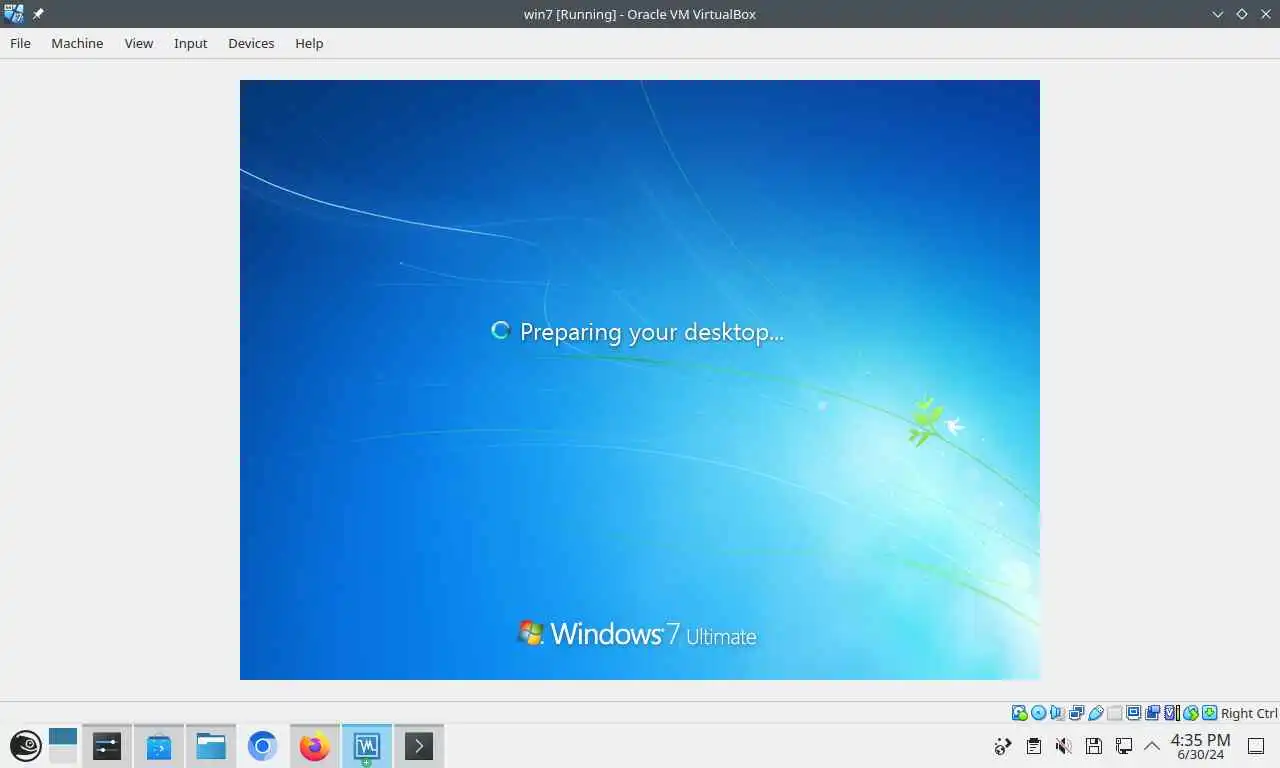The height and width of the screenshot is (768, 1280).
Task: Click the network adapters status icon
Action: 1076,713
